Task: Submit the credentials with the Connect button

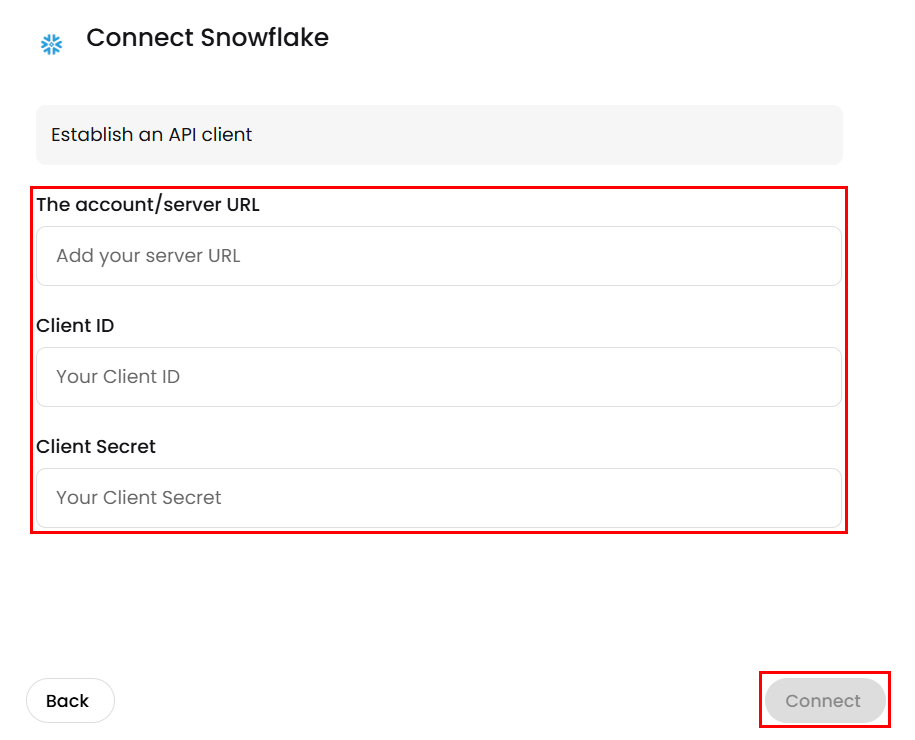Action: pos(824,701)
